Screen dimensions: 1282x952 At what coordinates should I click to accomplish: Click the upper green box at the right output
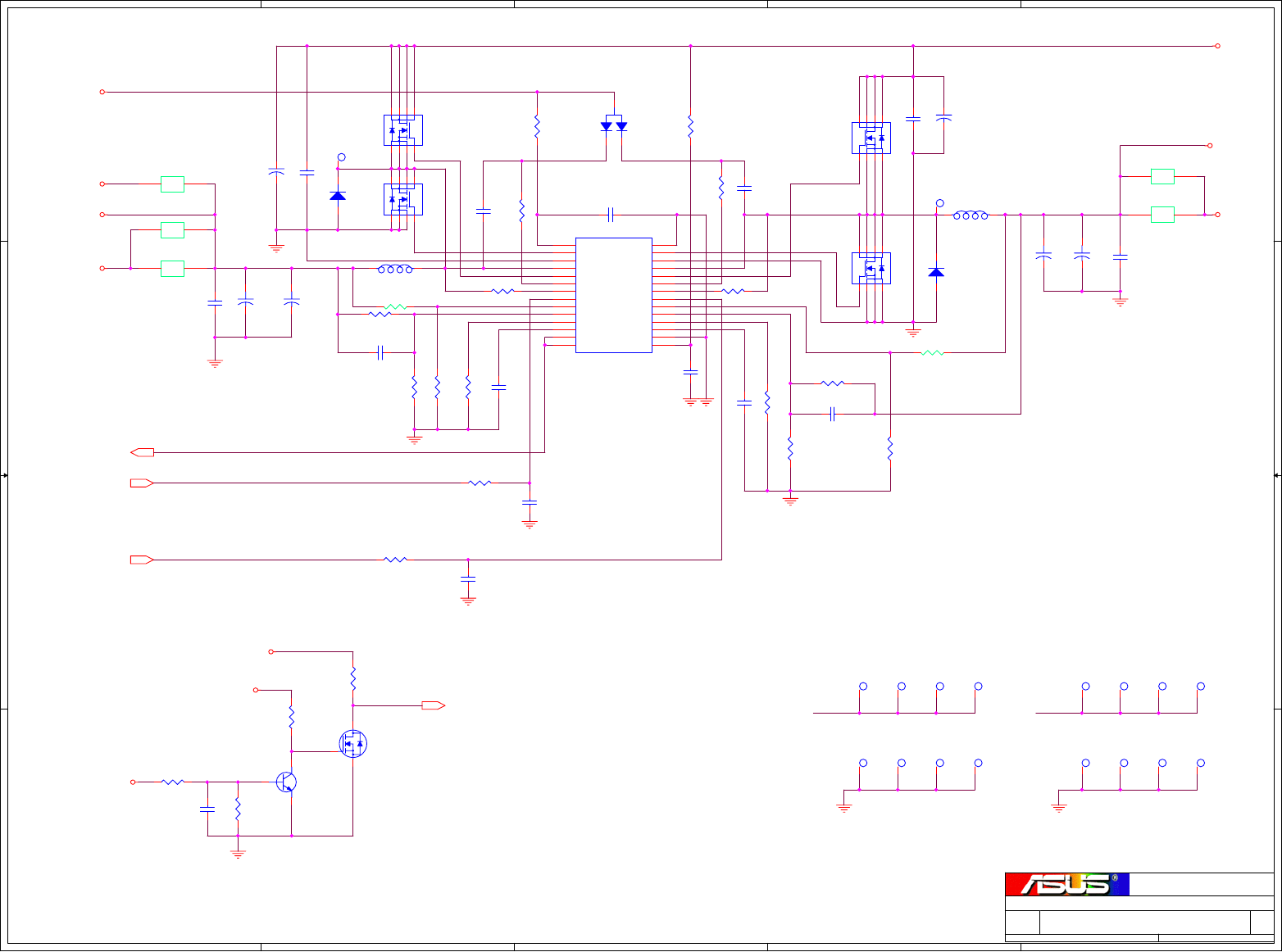coord(1162,176)
